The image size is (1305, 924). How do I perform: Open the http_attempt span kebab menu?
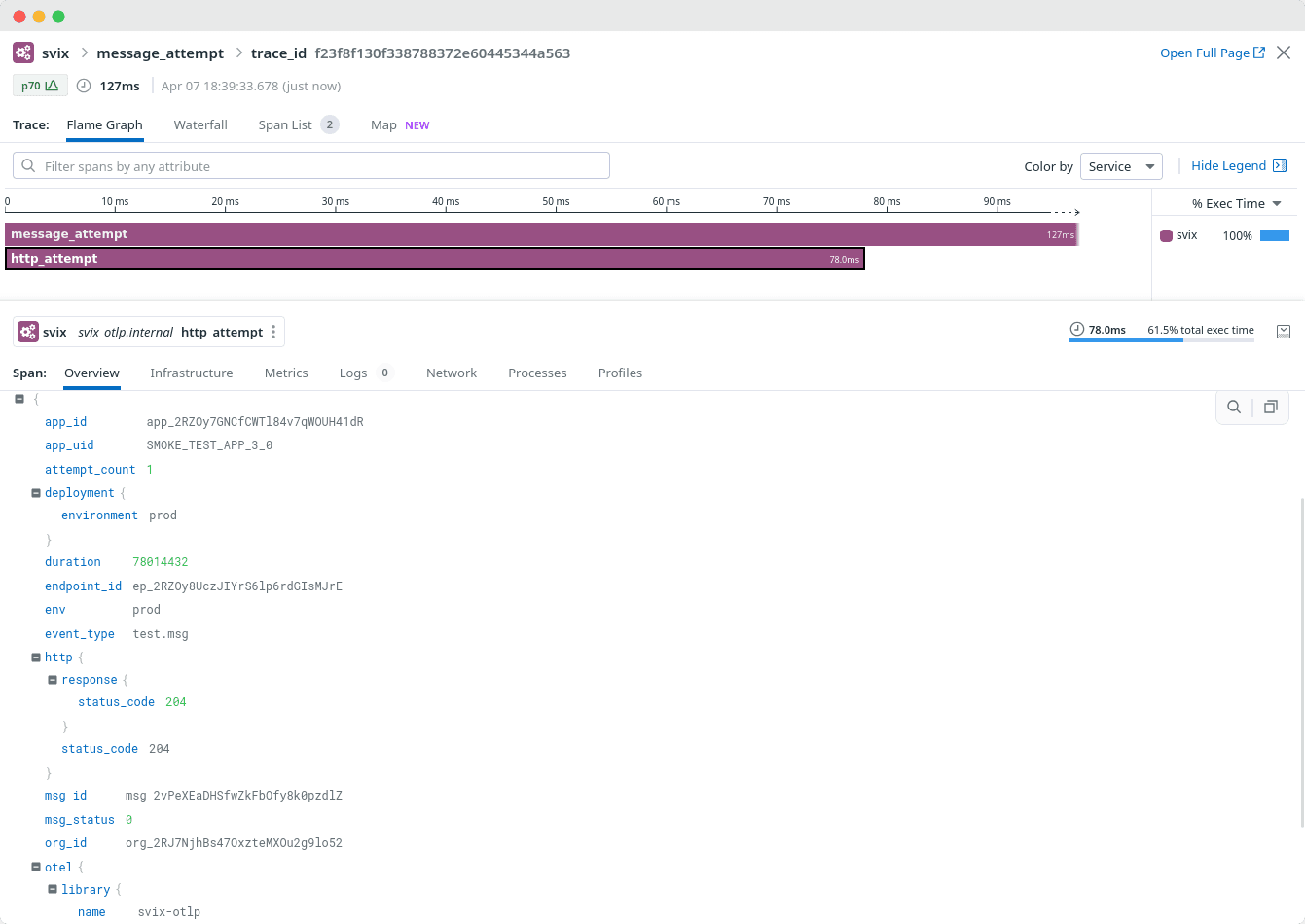click(x=273, y=332)
